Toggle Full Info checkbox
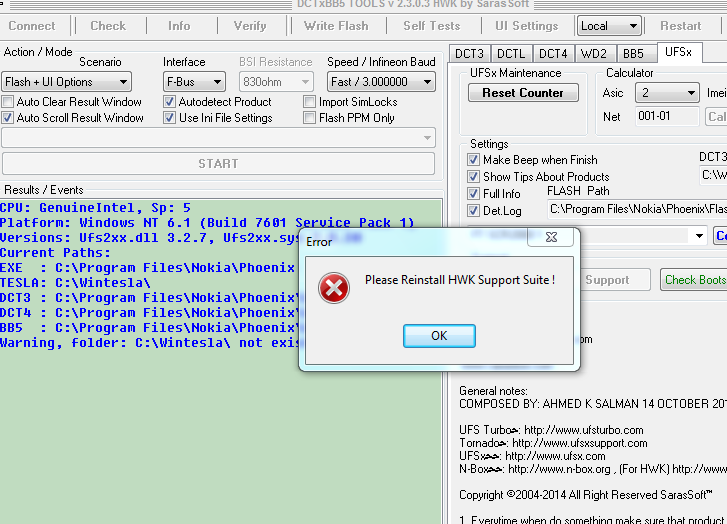 [473, 193]
